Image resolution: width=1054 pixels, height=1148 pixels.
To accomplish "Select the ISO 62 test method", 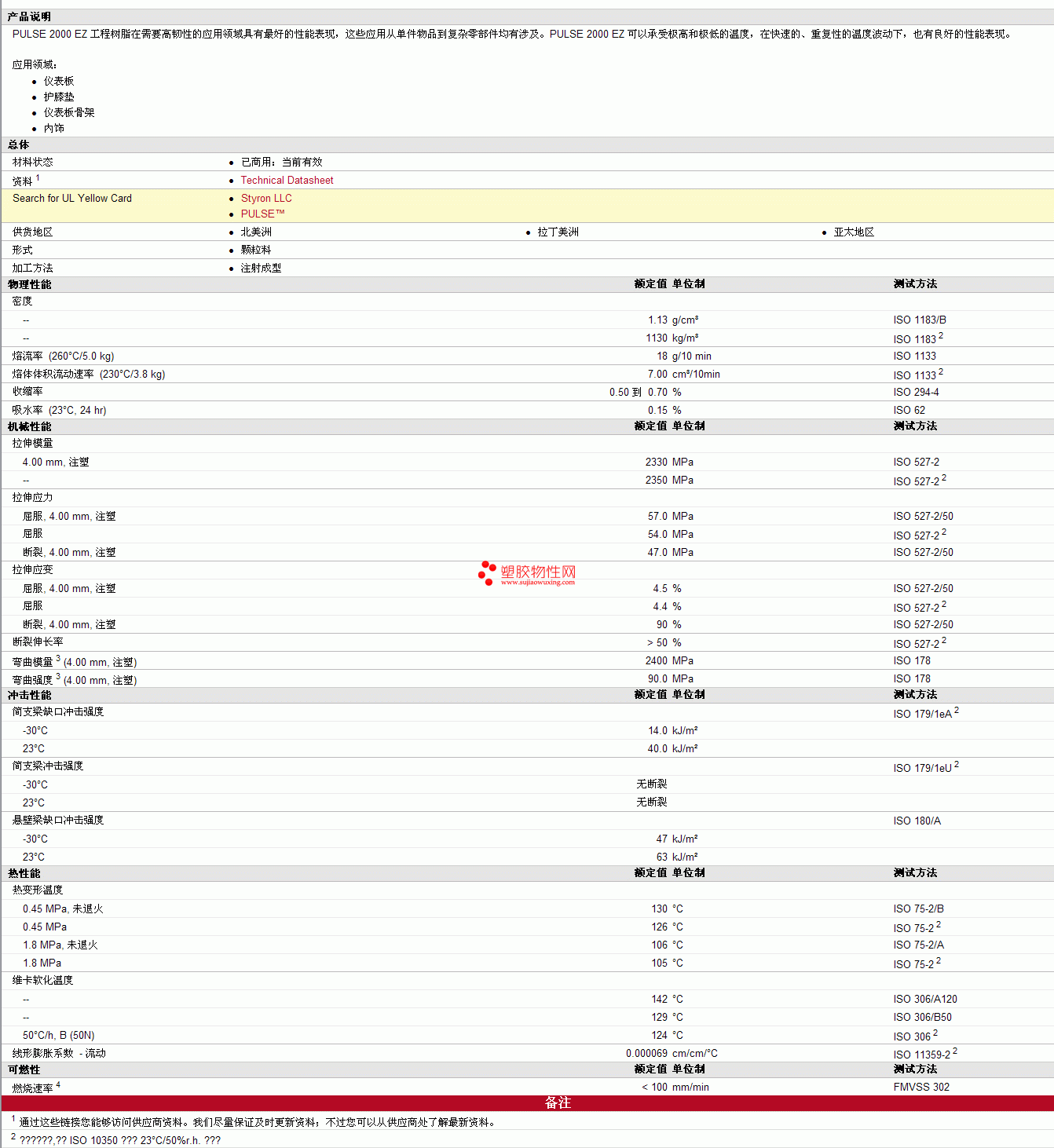I will coord(909,410).
